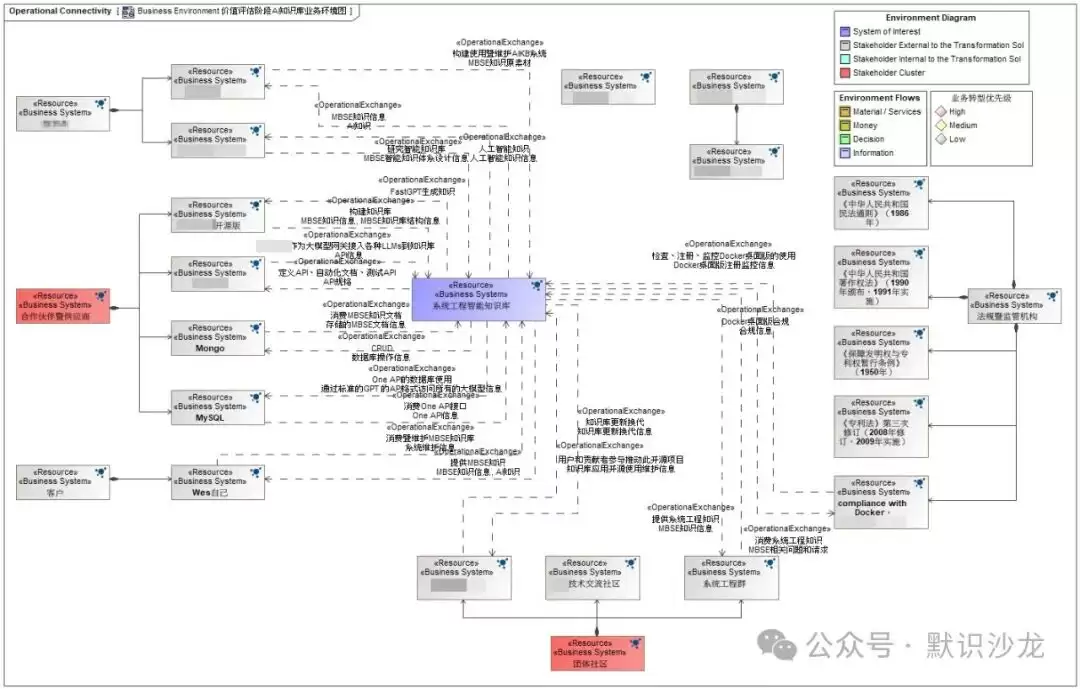The image size is (1080, 689).
Task: Click the Environment Diagram legend title
Action: point(931,18)
